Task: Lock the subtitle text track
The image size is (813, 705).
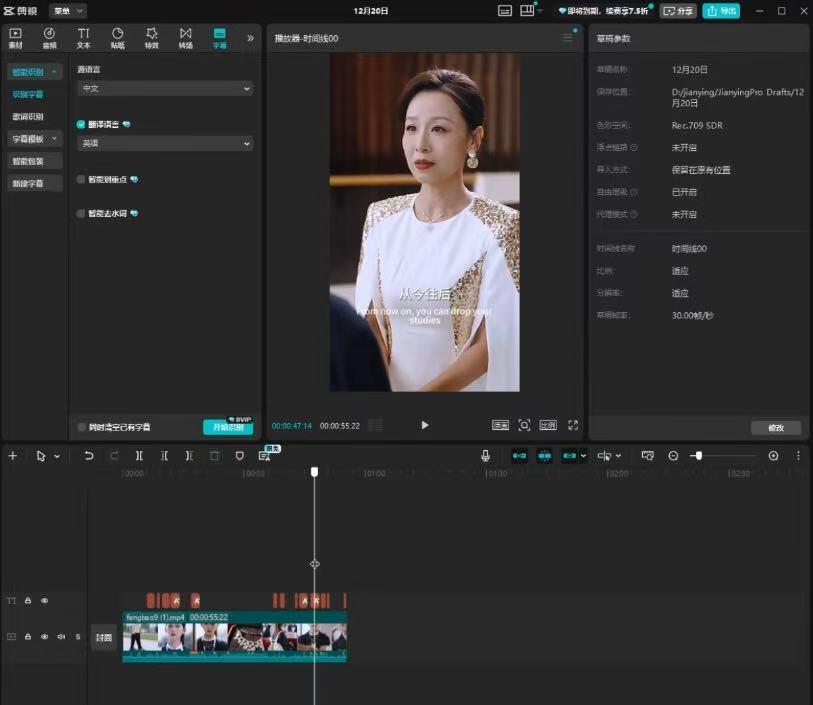Action: [28, 601]
